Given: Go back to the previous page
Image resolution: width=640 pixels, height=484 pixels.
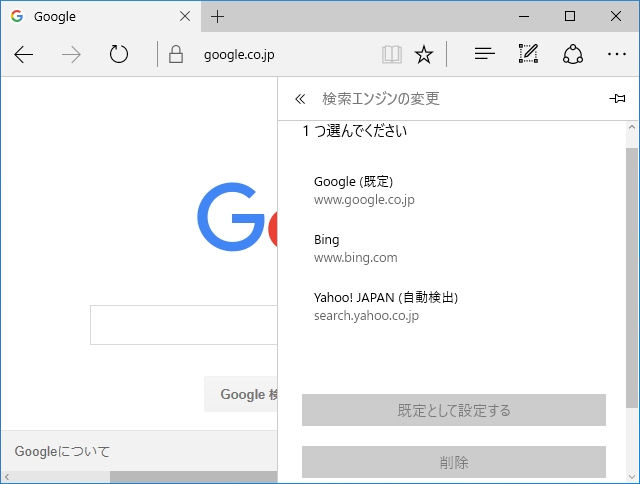Looking at the screenshot, I should pos(23,54).
